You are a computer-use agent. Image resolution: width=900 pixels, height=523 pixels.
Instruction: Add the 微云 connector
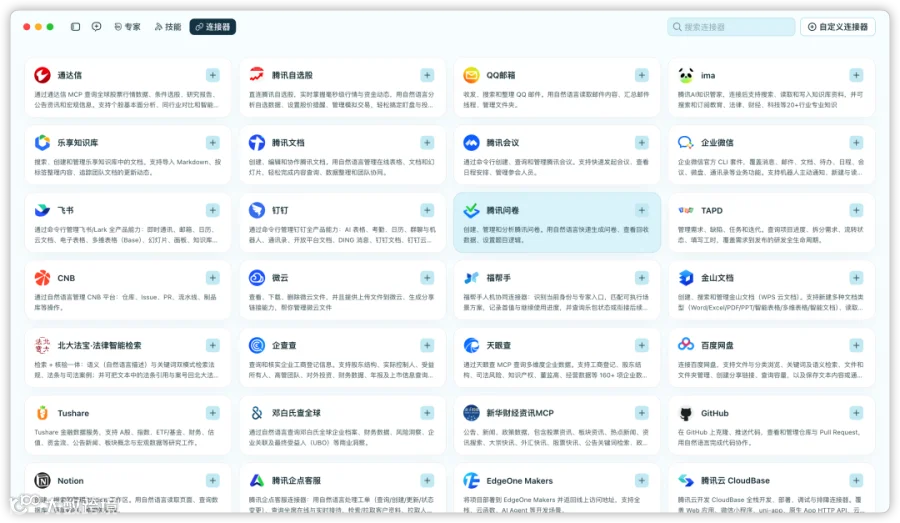coord(427,278)
